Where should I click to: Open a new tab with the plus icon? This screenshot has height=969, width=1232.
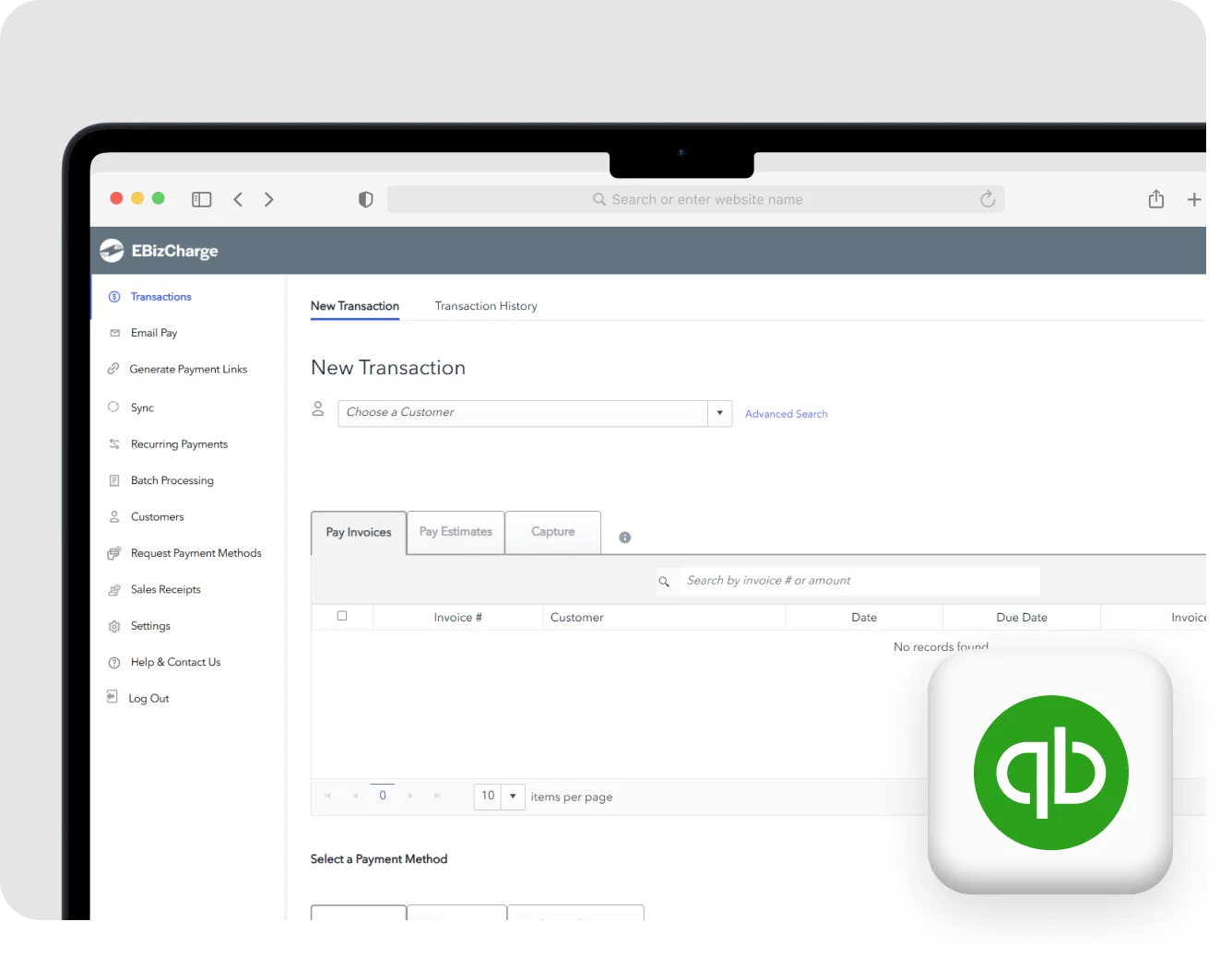pyautogui.click(x=1194, y=199)
